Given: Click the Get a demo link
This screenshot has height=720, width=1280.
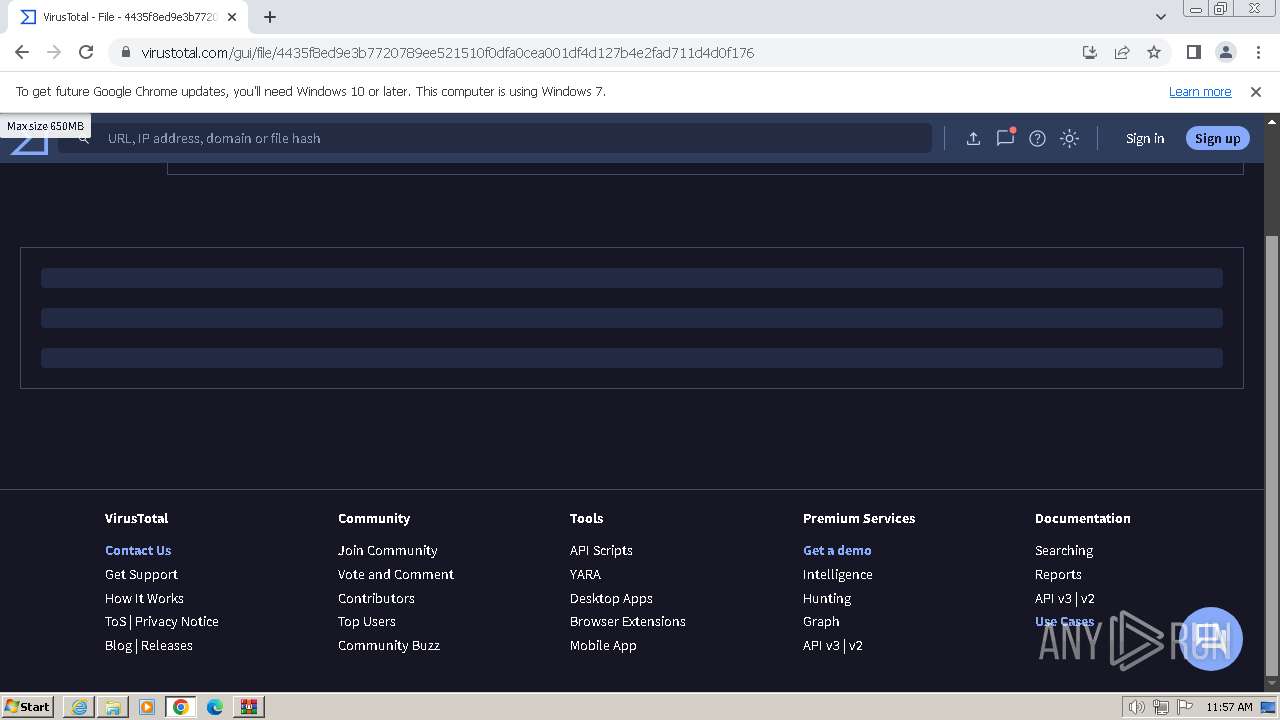Looking at the screenshot, I should tap(837, 550).
